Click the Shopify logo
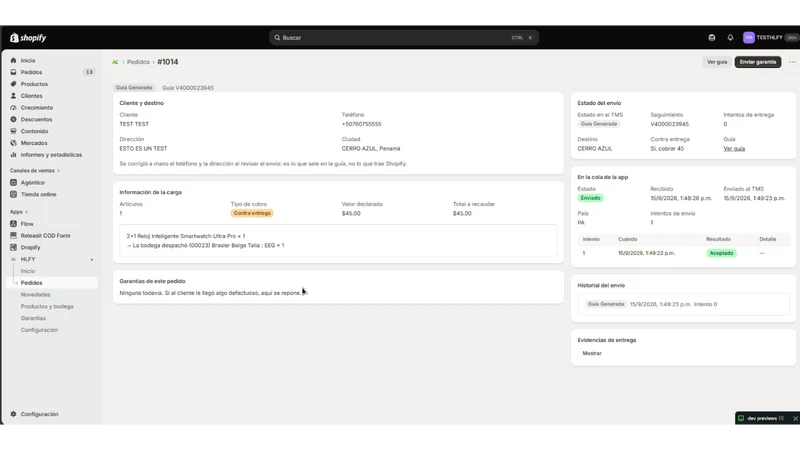 (x=28, y=38)
